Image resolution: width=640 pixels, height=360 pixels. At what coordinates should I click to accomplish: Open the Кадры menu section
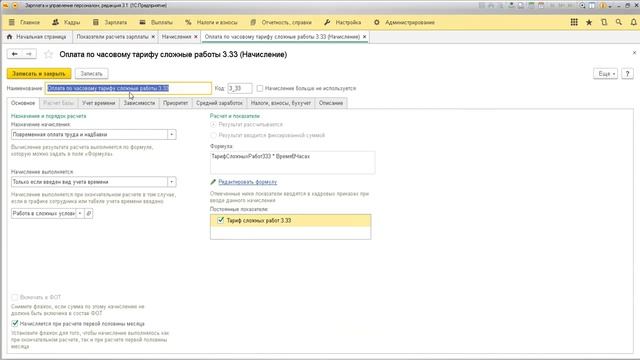[72, 22]
